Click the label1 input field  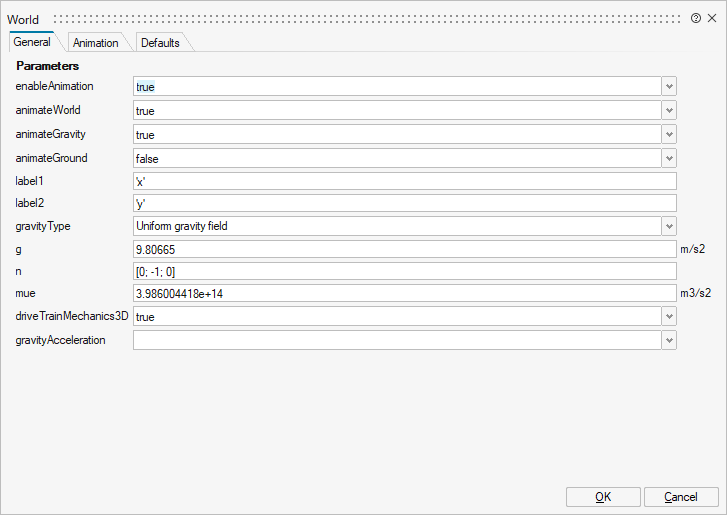coord(405,181)
